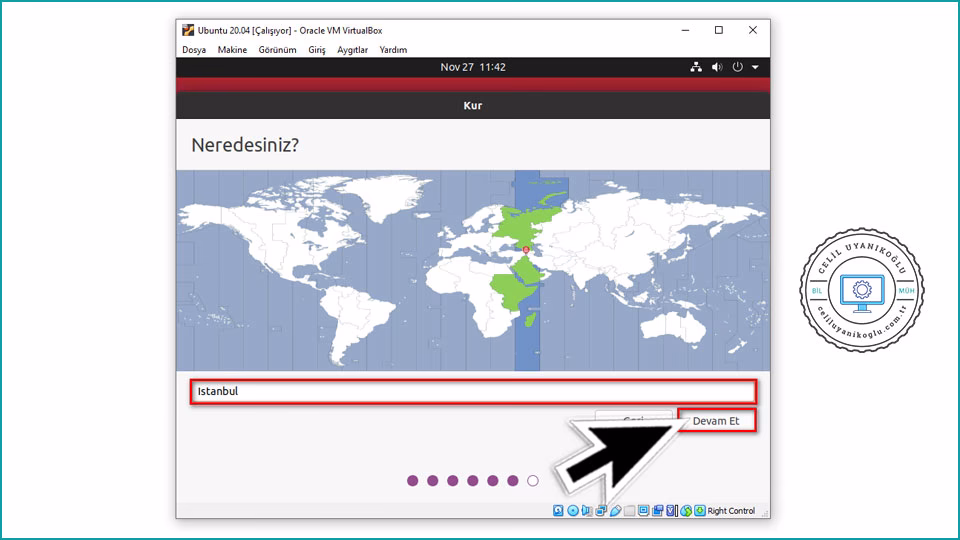960x540 pixels.
Task: Click the Ubuntu power icon in top bar
Action: [738, 67]
